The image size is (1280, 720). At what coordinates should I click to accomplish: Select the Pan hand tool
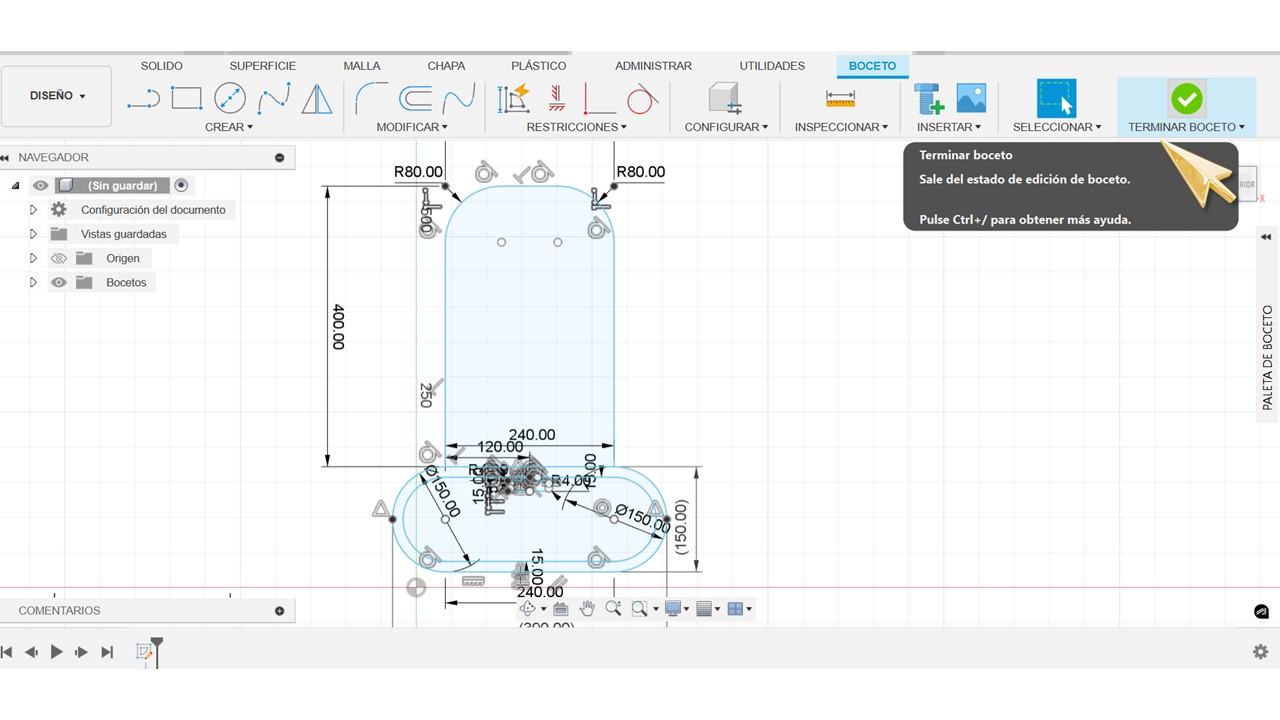pos(587,609)
